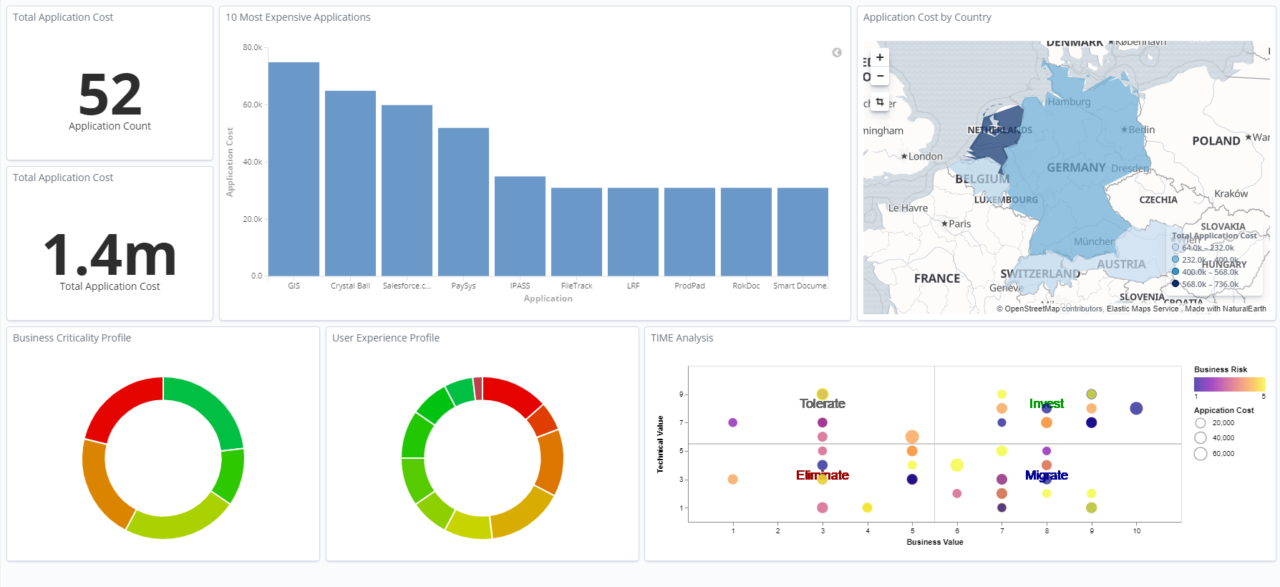1280x587 pixels.
Task: Select the ProdPad bar
Action: coord(689,232)
